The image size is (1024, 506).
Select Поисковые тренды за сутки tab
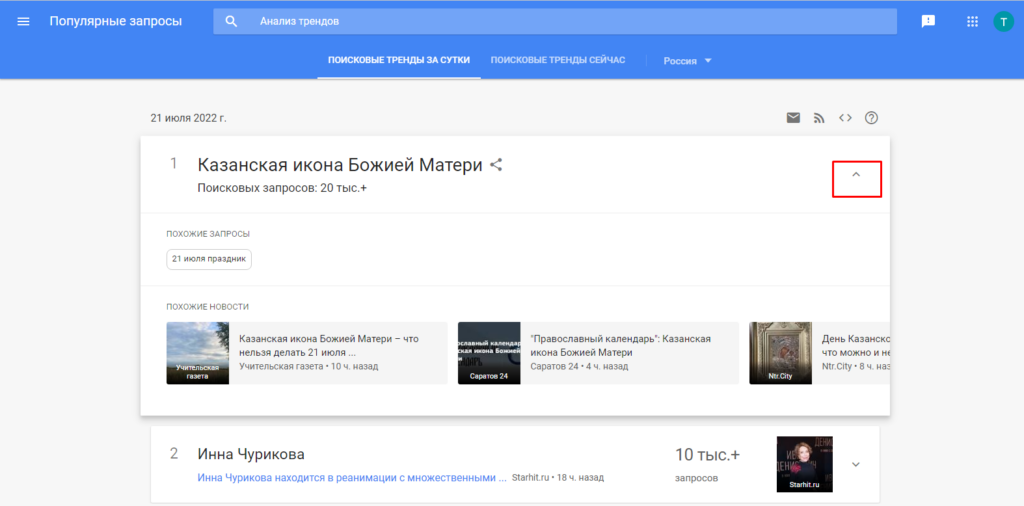[x=398, y=61]
